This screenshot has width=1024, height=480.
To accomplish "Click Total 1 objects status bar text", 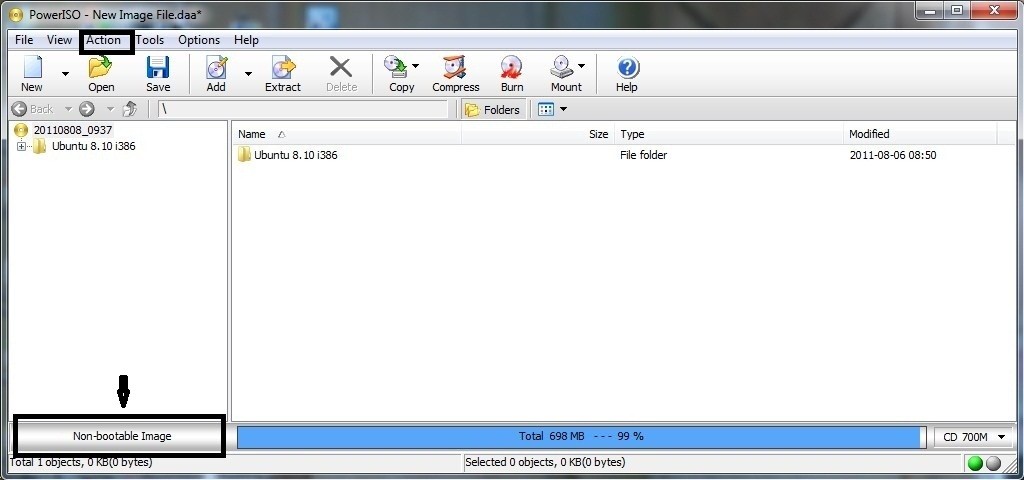I will 82,462.
